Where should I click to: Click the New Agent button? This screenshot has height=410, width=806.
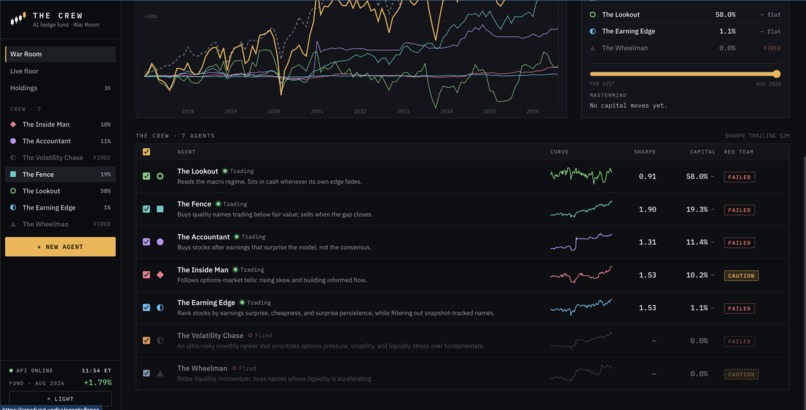click(60, 247)
